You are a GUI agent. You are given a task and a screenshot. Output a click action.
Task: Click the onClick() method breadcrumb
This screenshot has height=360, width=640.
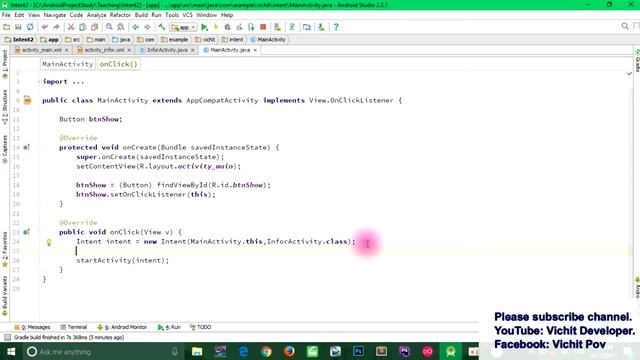[118, 64]
